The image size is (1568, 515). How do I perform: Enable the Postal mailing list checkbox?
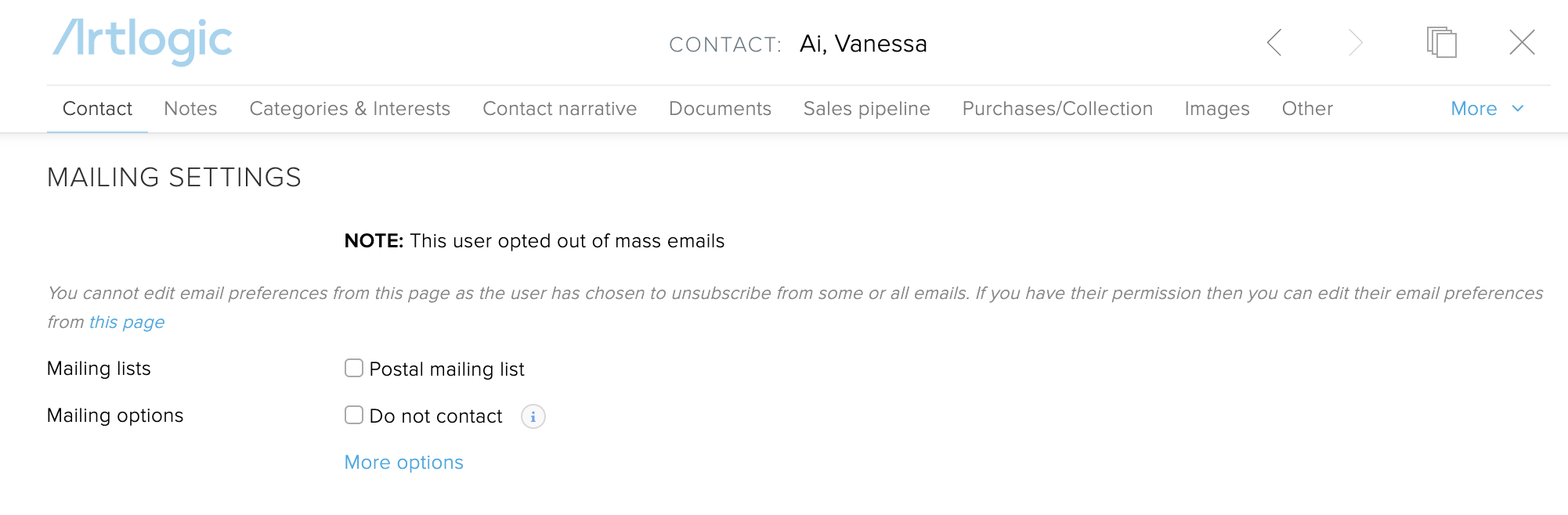354,368
